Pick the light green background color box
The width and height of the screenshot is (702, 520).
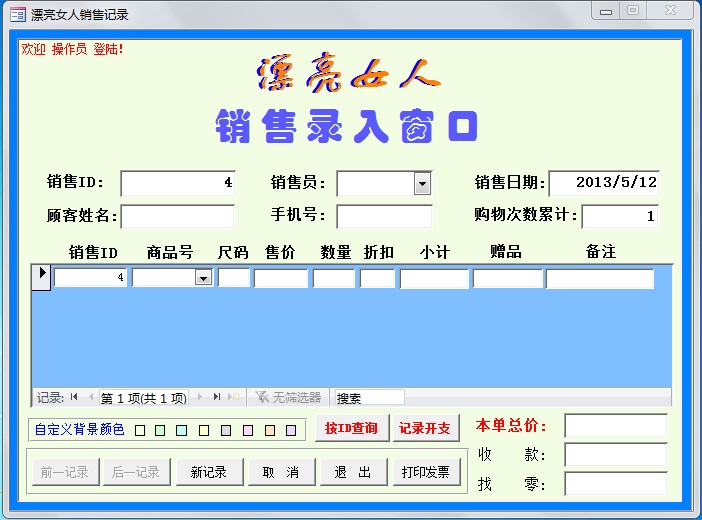159,430
